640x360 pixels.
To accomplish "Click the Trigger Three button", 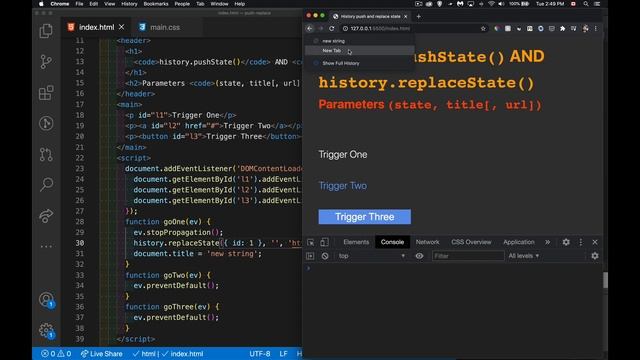I will click(x=364, y=217).
